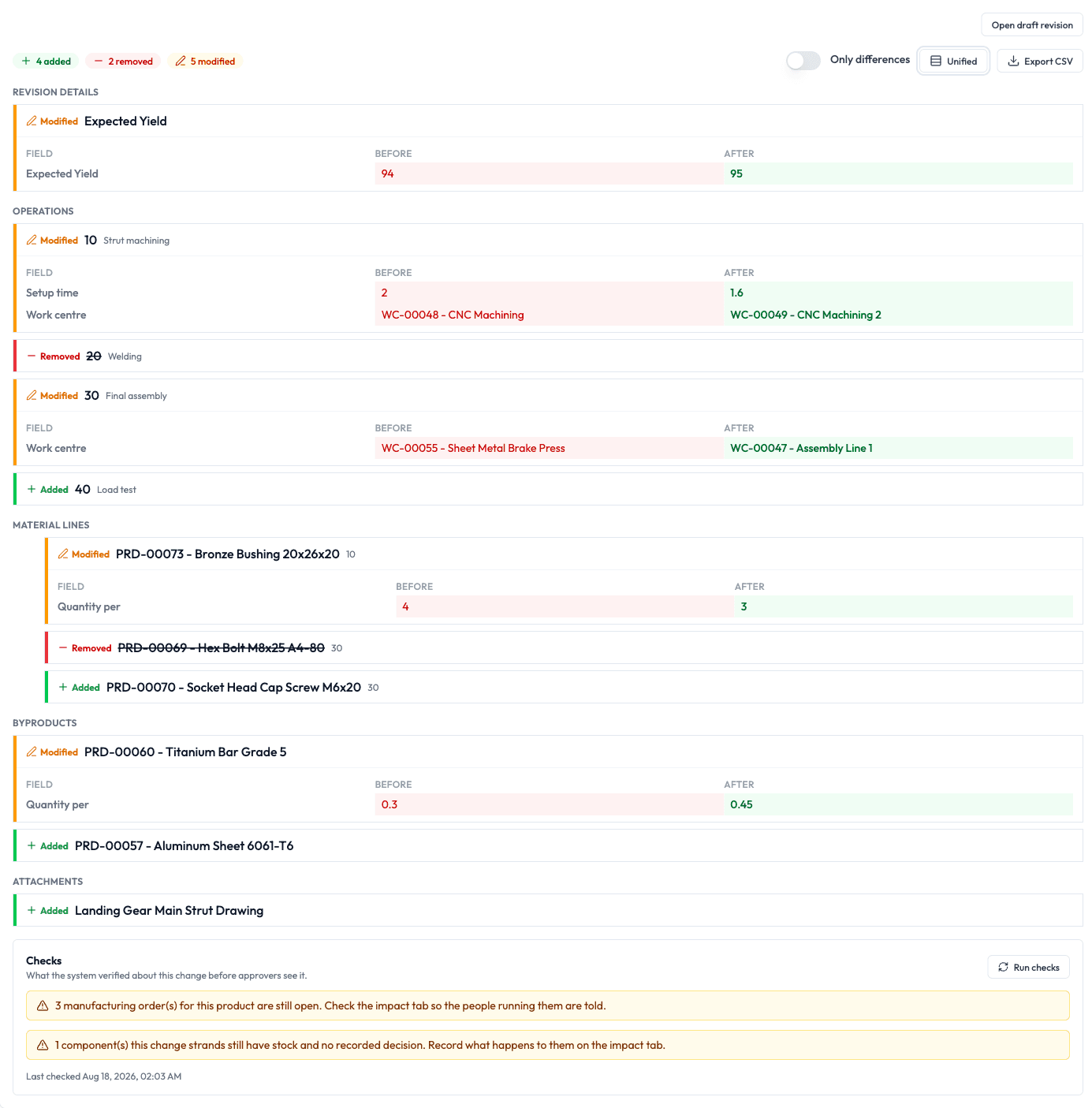Click the pencil icon beside Expected Yield
The height and width of the screenshot is (1108, 1092).
(32, 121)
